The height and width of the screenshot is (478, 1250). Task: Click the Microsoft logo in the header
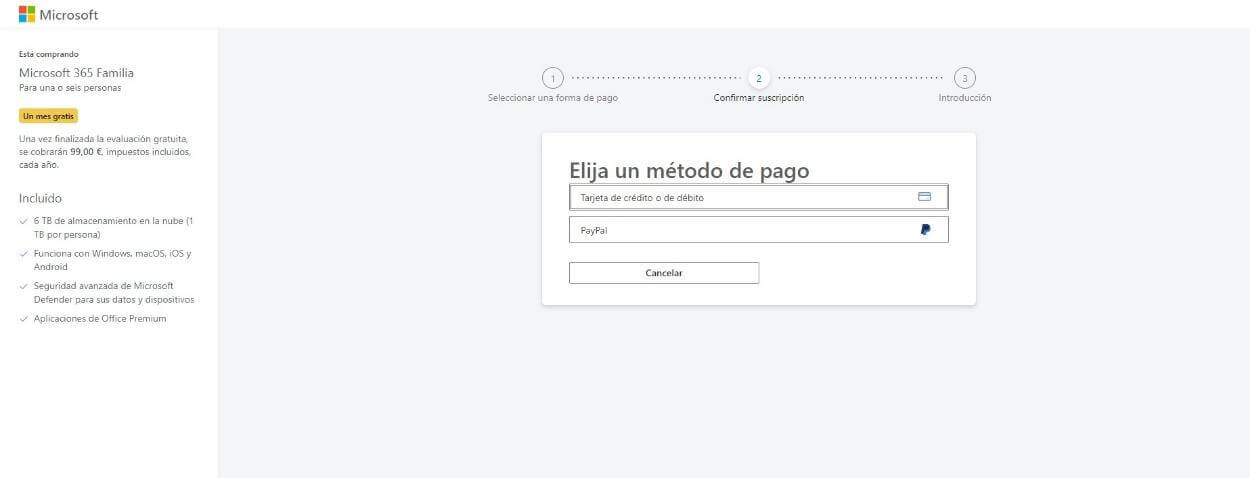(58, 15)
